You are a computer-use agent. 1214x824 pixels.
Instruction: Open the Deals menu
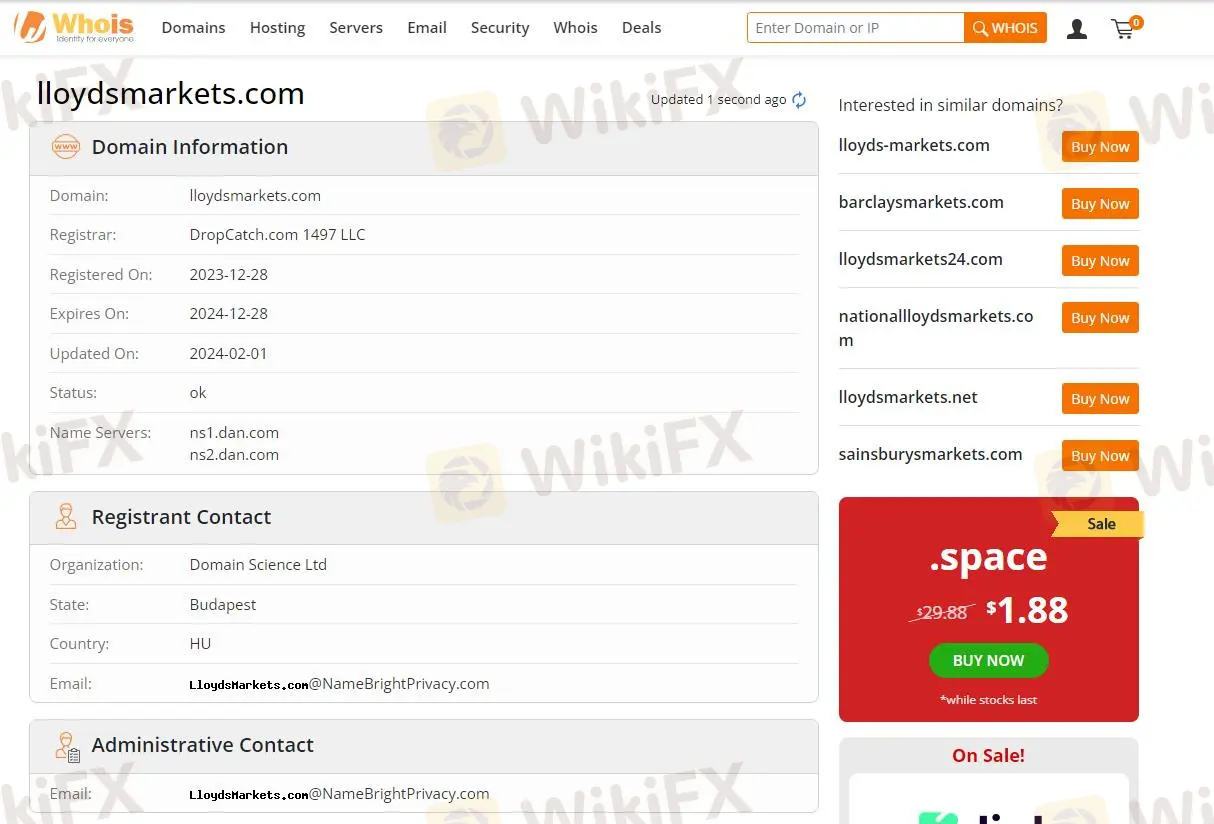pos(641,27)
